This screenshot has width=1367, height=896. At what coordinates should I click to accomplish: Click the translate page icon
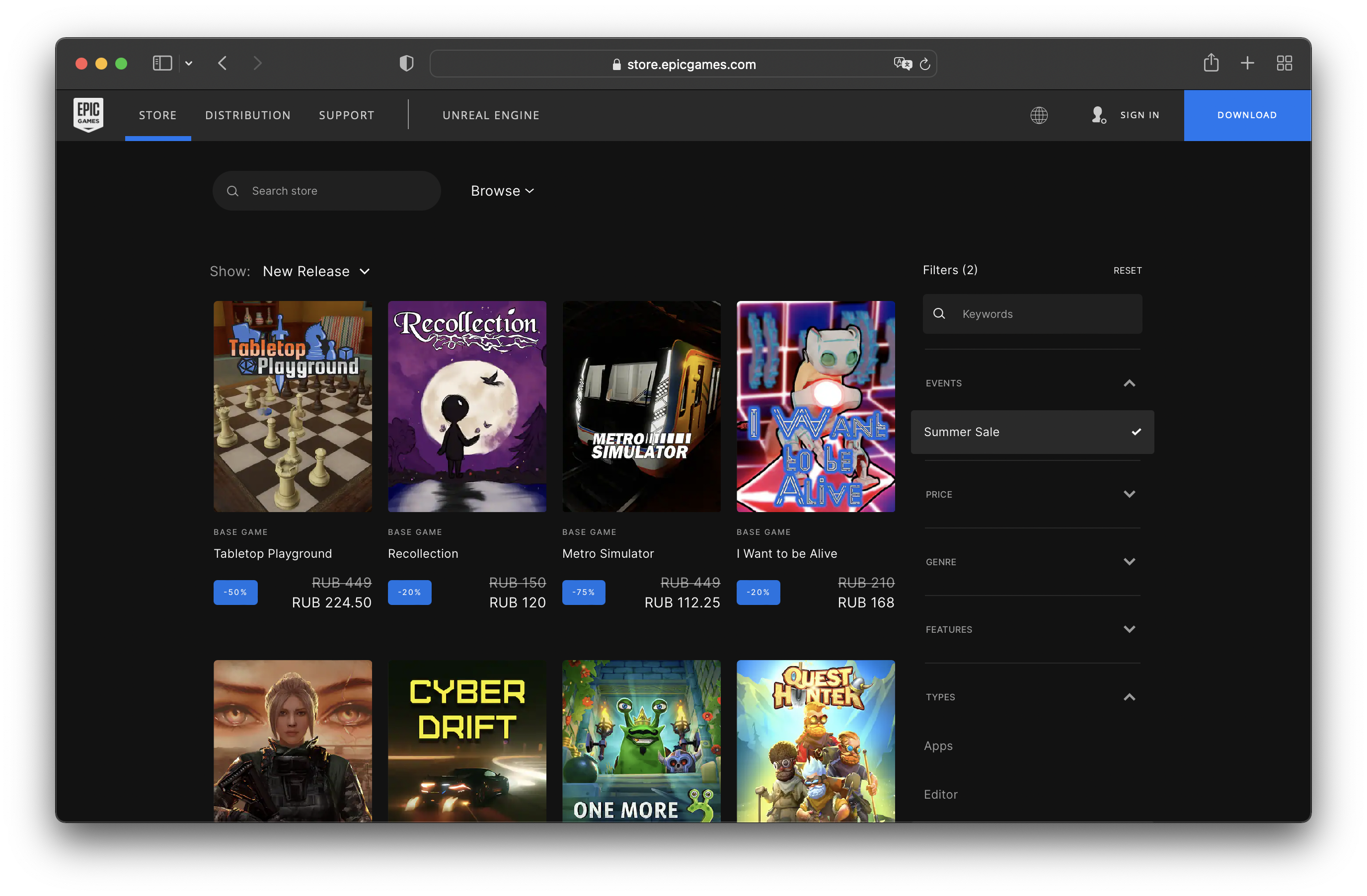(x=903, y=64)
